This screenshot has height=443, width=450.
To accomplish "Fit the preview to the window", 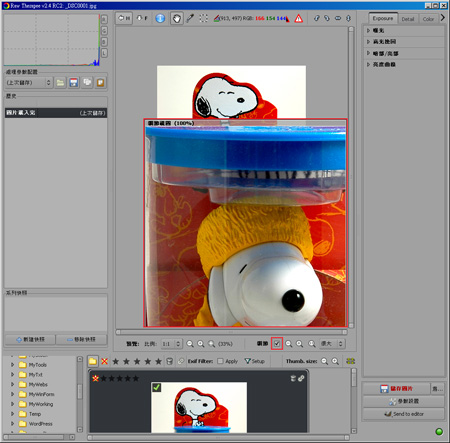I will tap(212, 344).
